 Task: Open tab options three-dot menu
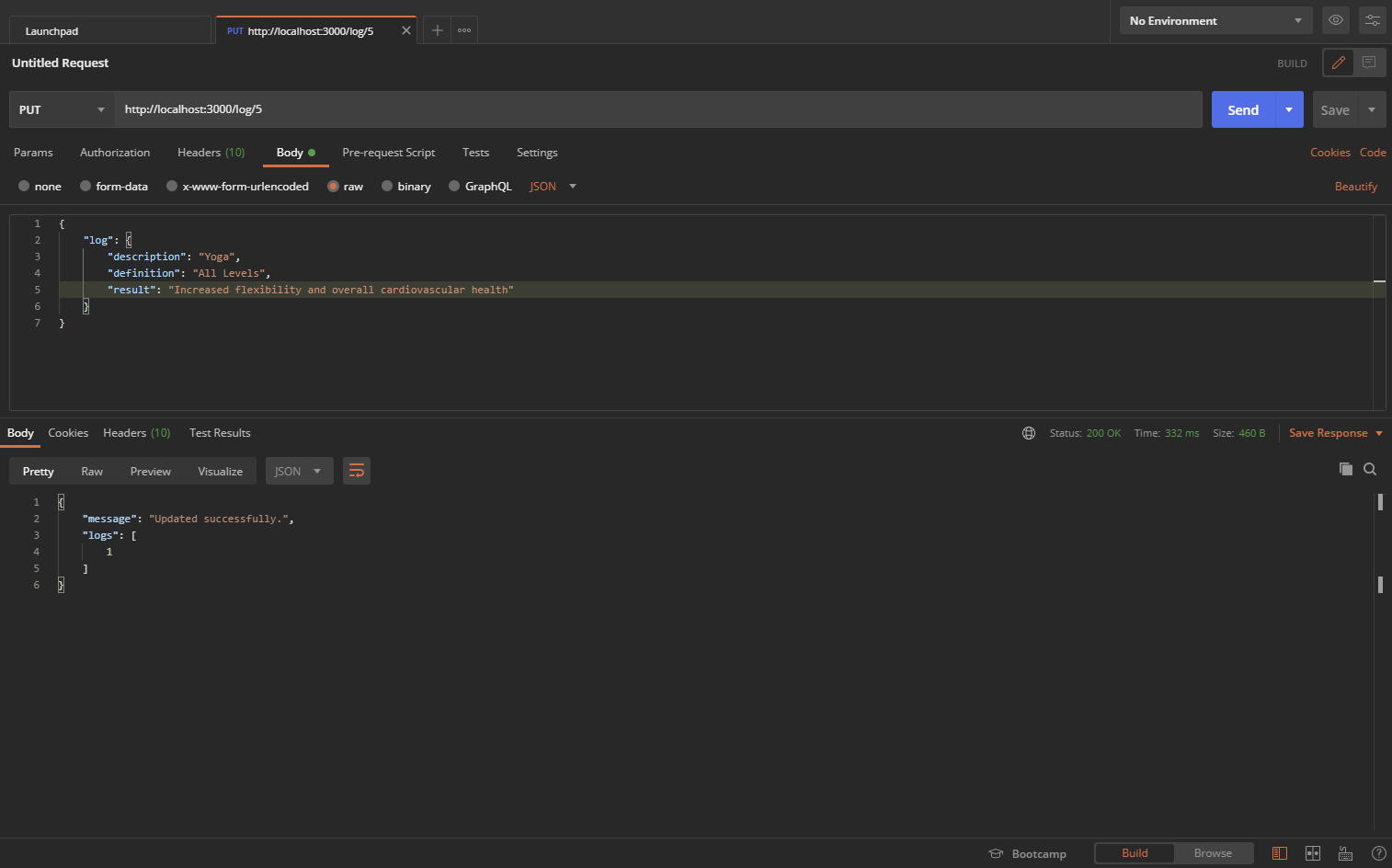pos(464,30)
